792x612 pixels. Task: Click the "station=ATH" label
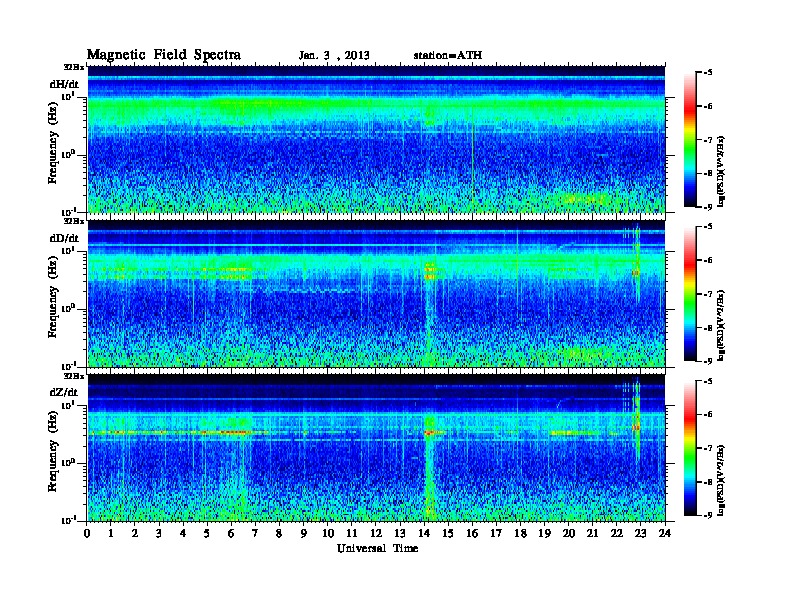click(448, 55)
